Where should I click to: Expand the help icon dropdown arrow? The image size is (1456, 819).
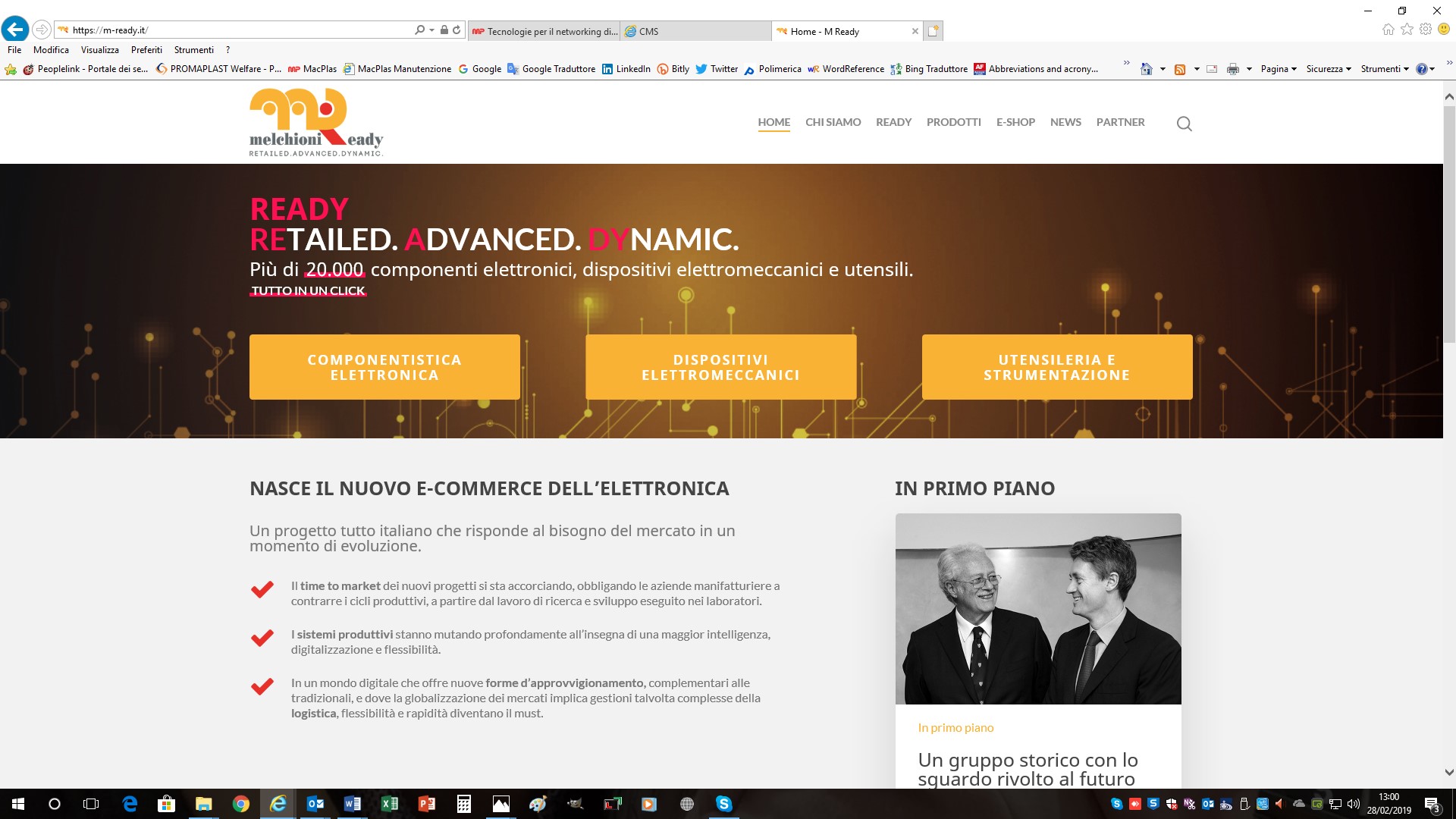[1432, 69]
